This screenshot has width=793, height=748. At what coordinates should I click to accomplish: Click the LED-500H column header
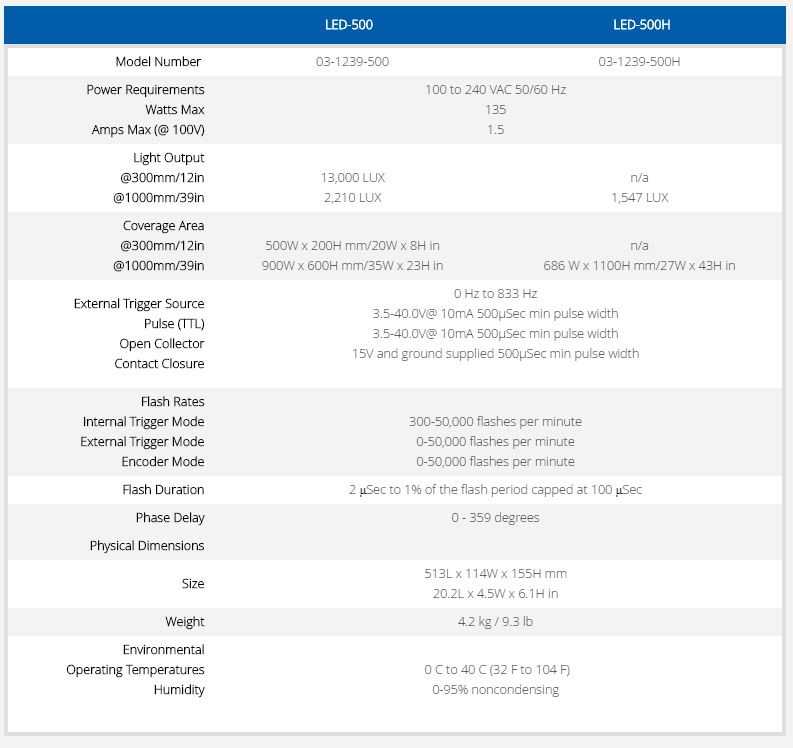(x=641, y=25)
